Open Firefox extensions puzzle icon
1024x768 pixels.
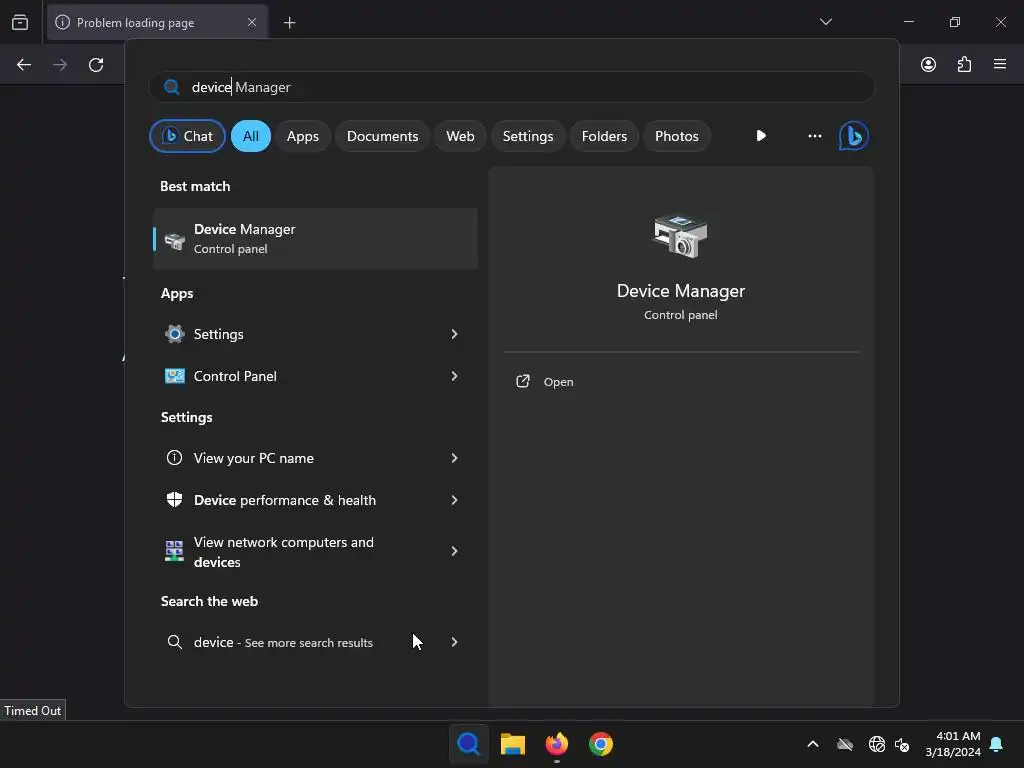coord(964,65)
